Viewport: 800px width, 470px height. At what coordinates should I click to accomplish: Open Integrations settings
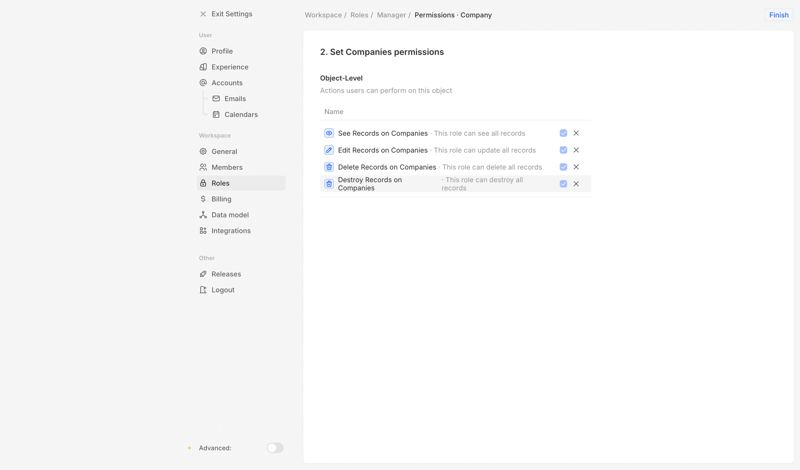241,231
